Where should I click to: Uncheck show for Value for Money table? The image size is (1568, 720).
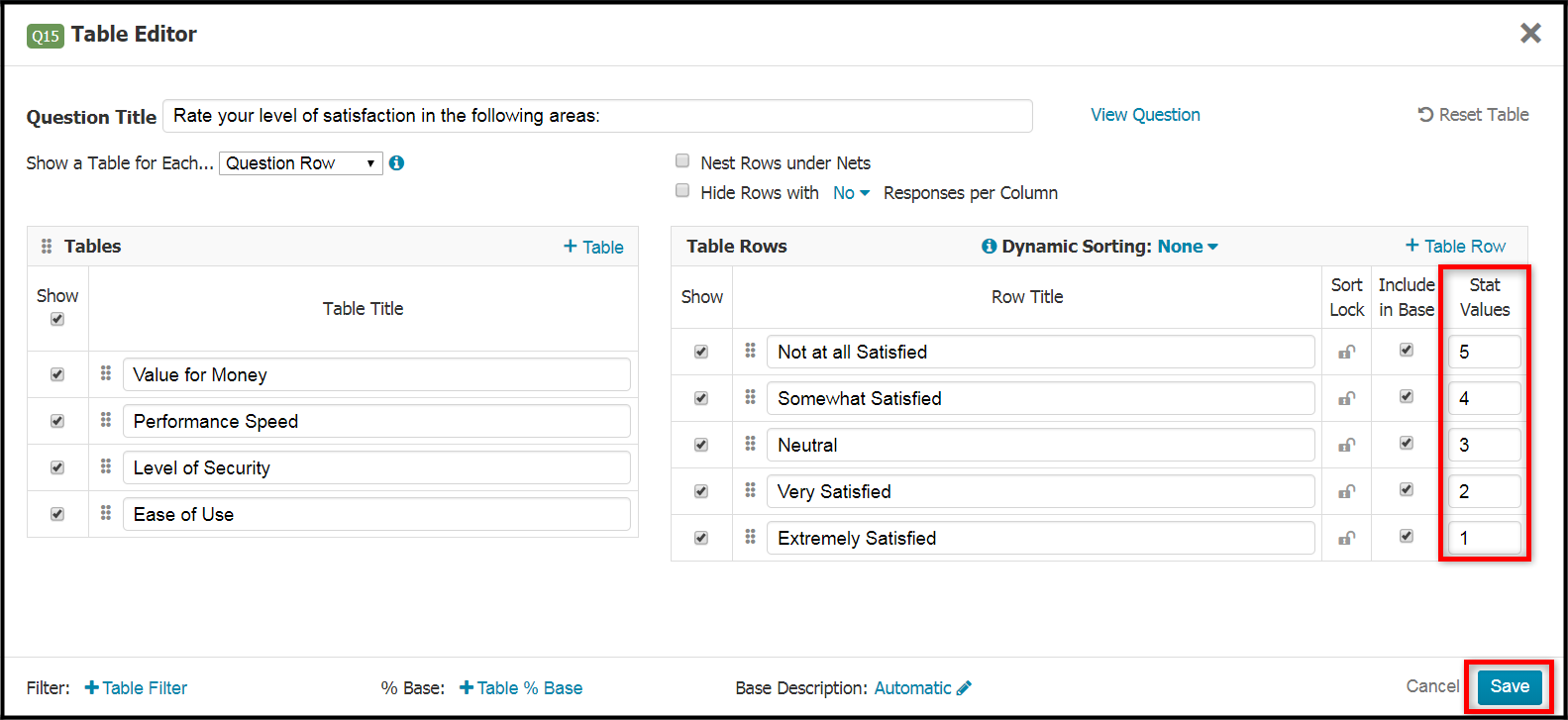coord(57,374)
